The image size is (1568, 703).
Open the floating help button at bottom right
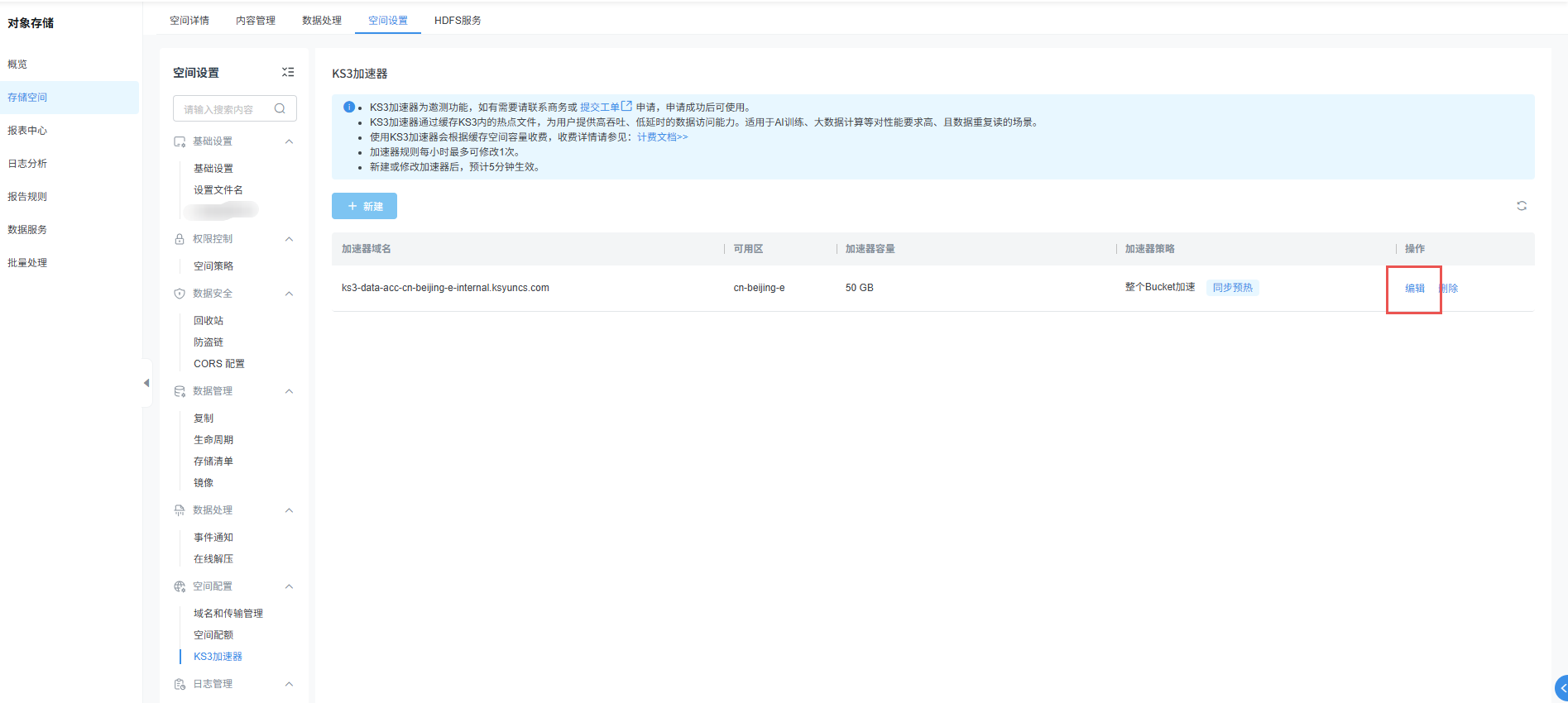point(1561,687)
